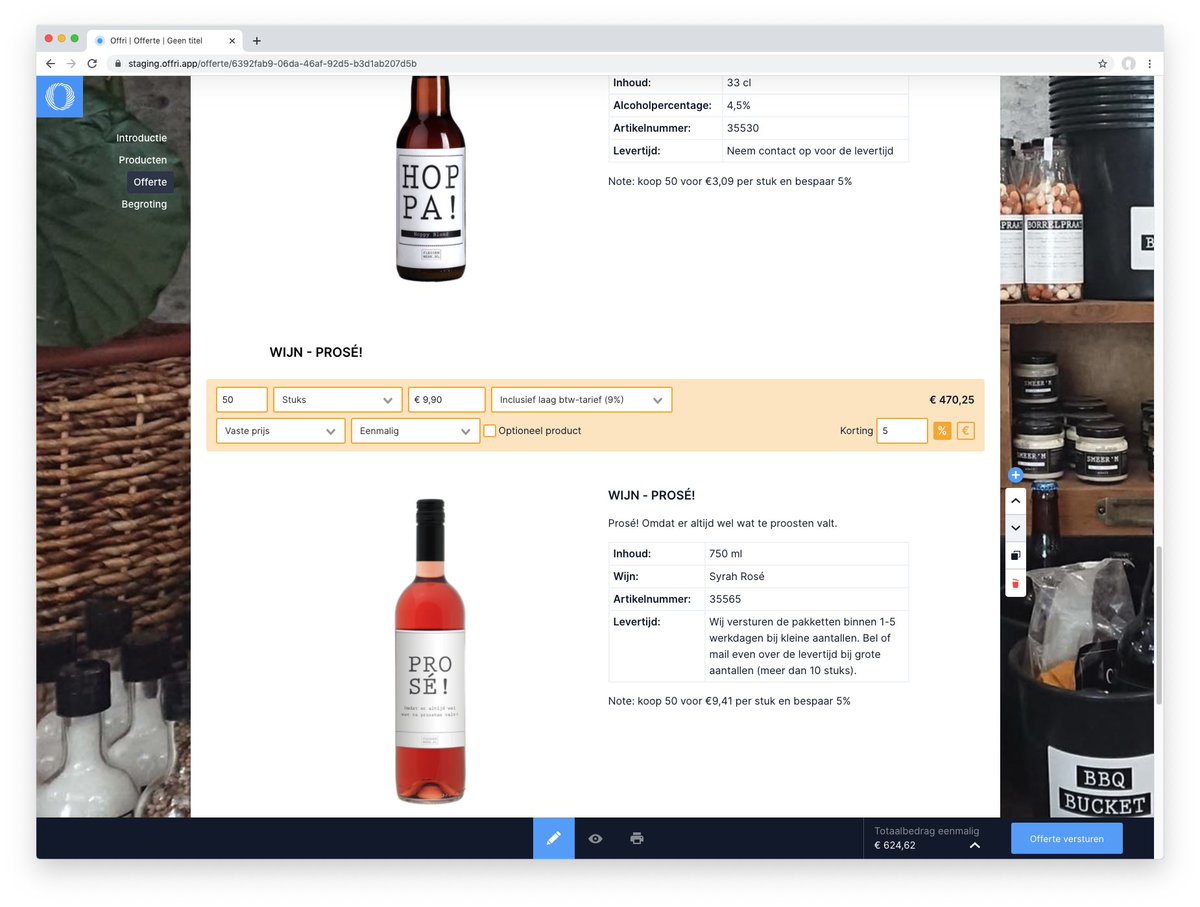Bookmark page with star icon
The height and width of the screenshot is (907, 1200).
pyautogui.click(x=1103, y=63)
